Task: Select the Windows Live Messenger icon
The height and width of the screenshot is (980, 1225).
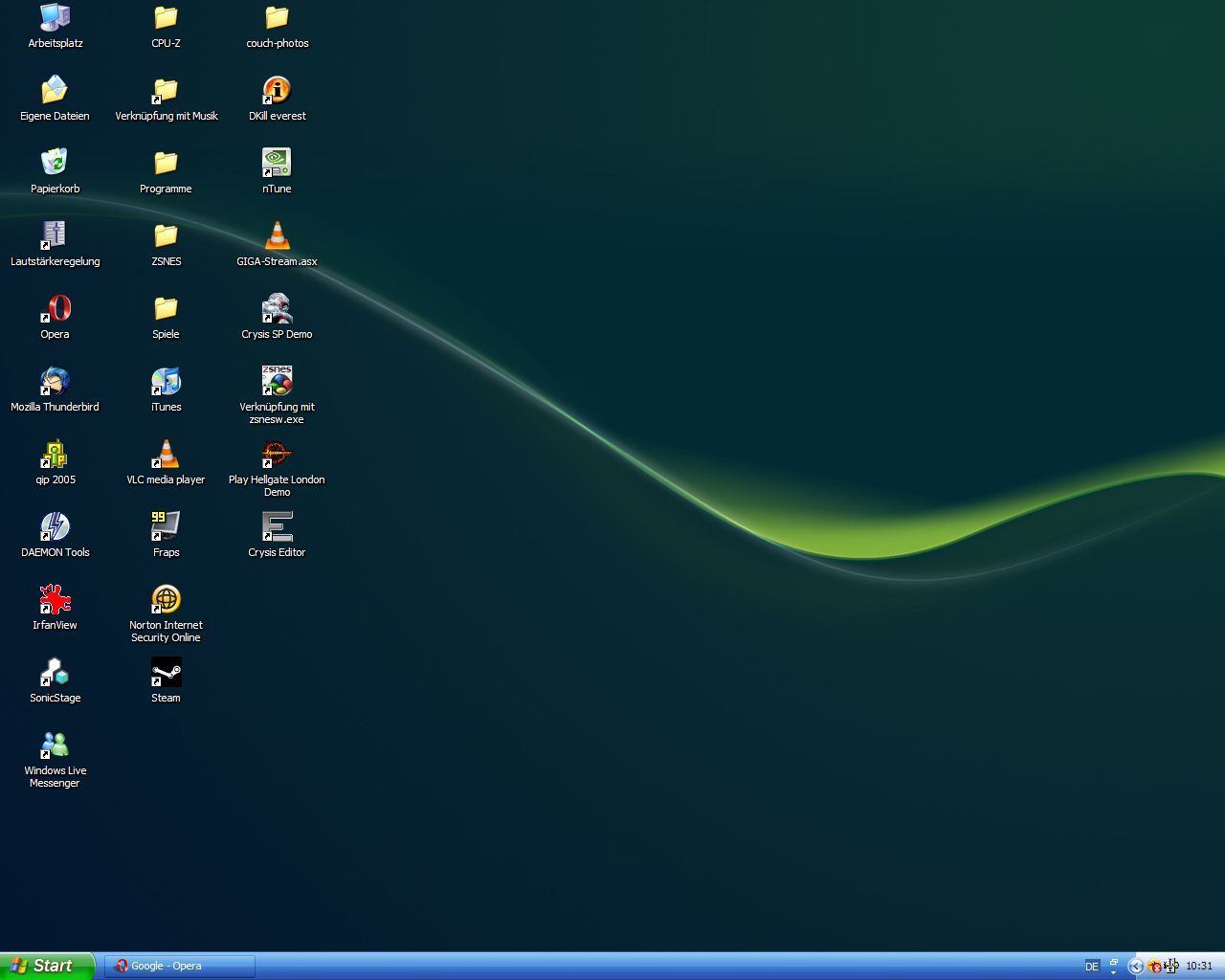Action: 55,745
